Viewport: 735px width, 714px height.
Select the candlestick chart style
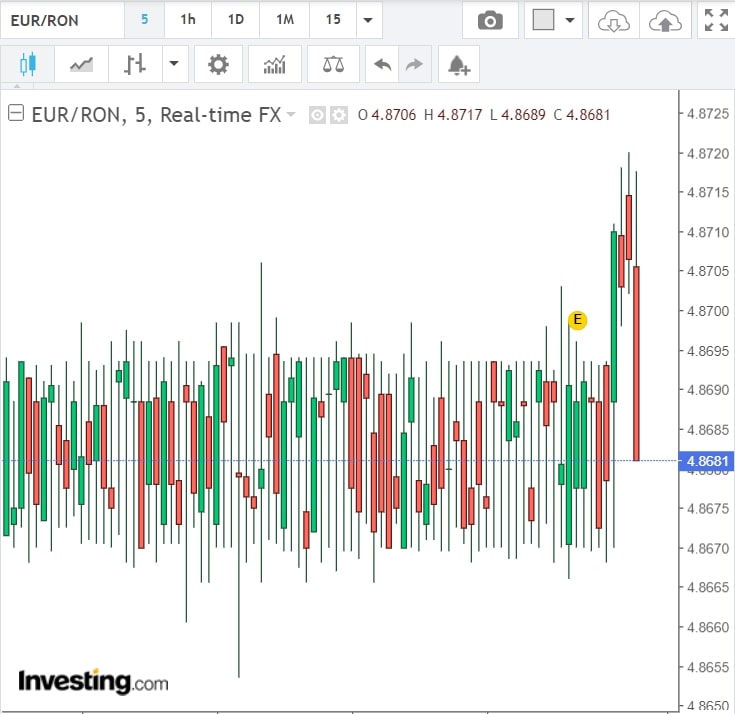coord(27,65)
